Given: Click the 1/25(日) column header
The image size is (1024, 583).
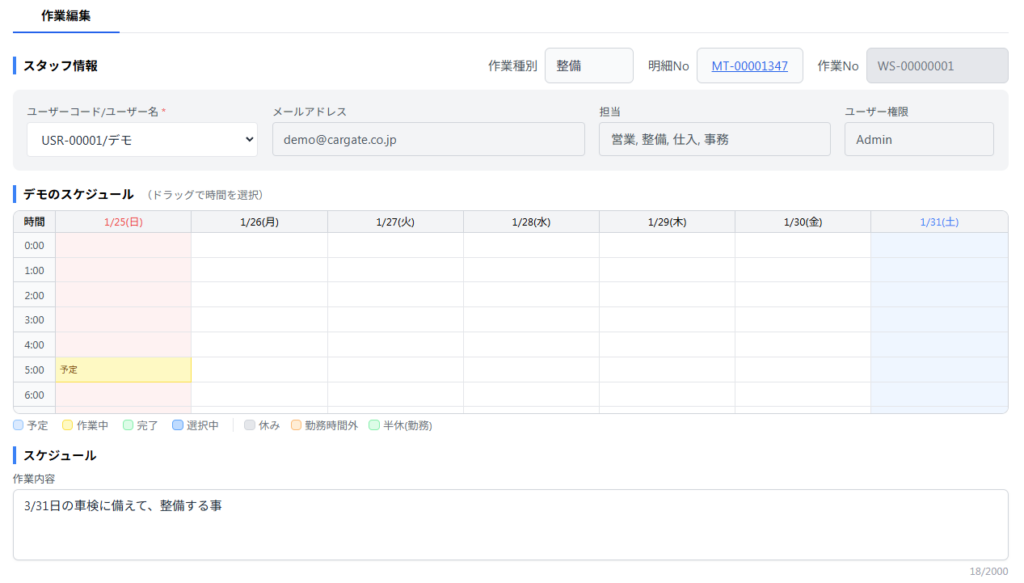Looking at the screenshot, I should click(x=123, y=222).
